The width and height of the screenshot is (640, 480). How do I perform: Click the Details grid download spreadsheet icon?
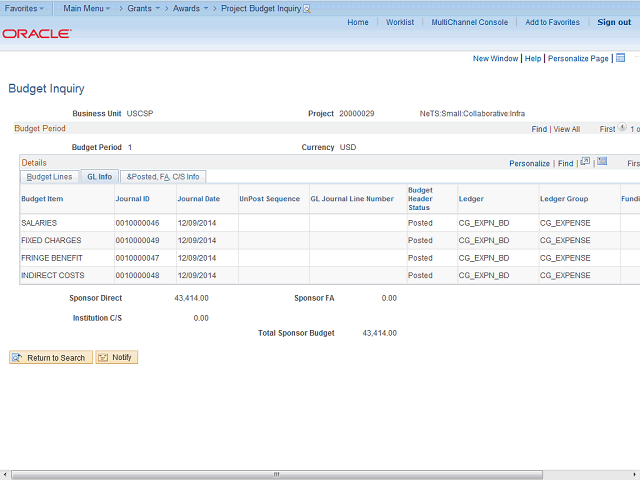coord(602,162)
